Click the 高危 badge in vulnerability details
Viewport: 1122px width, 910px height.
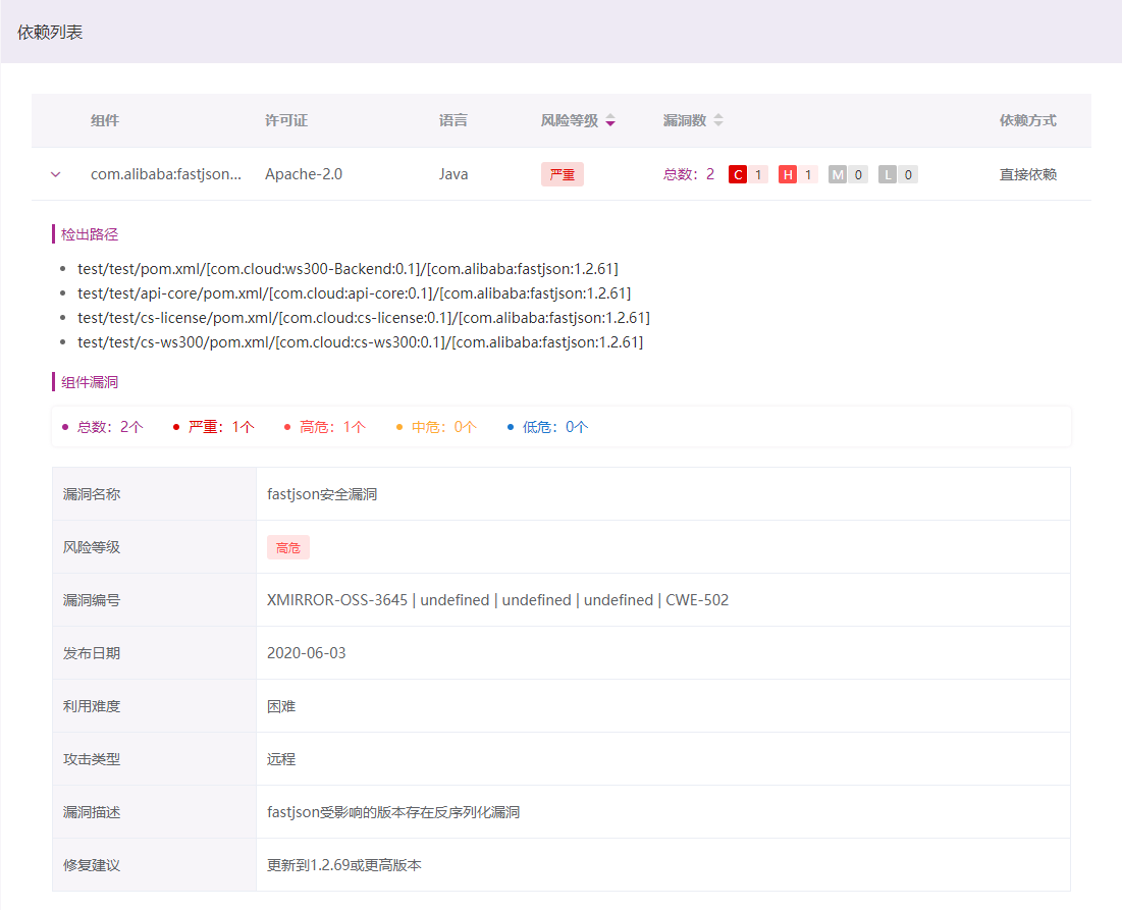click(287, 546)
